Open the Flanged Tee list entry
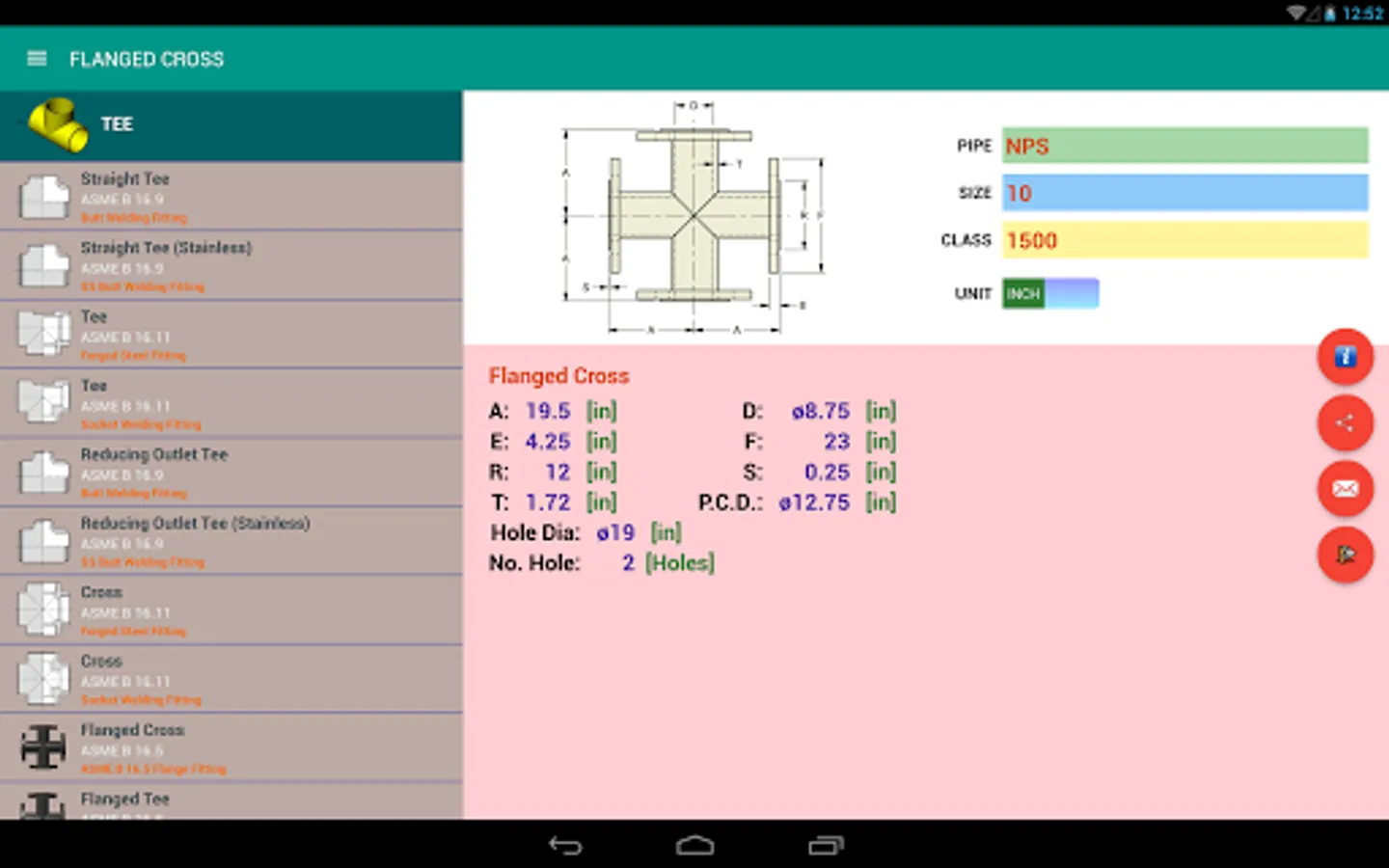The image size is (1389, 868). click(x=231, y=802)
